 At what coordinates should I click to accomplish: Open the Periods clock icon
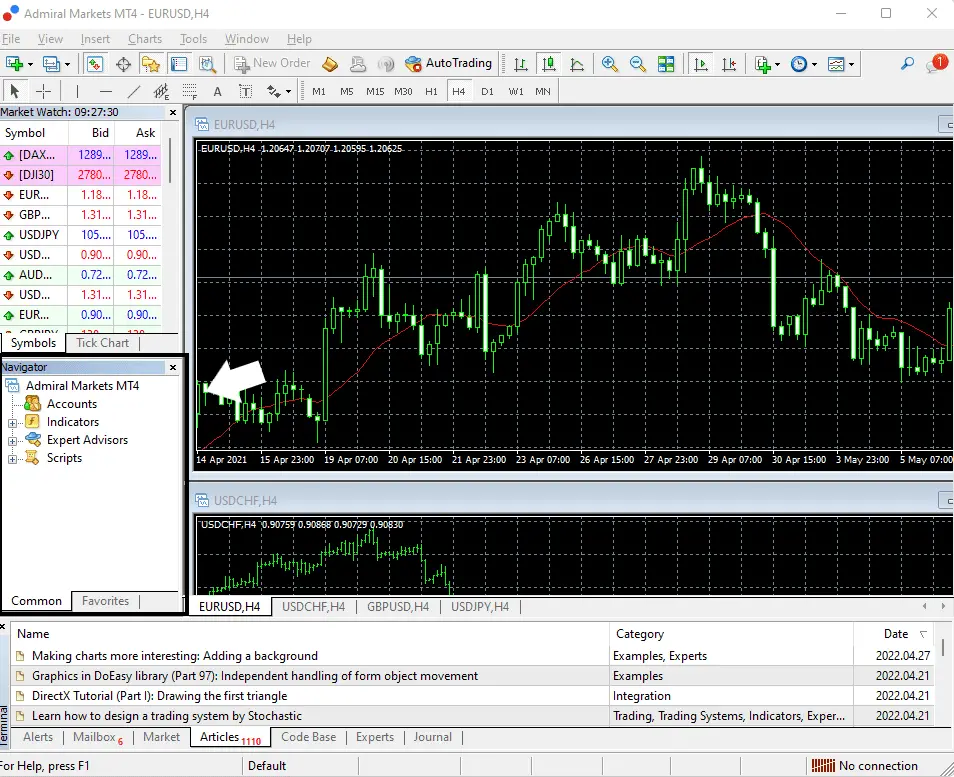click(x=799, y=63)
